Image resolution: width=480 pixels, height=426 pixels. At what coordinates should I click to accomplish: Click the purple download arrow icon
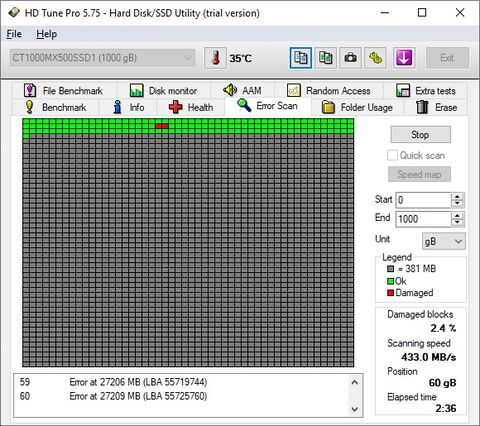(x=404, y=58)
